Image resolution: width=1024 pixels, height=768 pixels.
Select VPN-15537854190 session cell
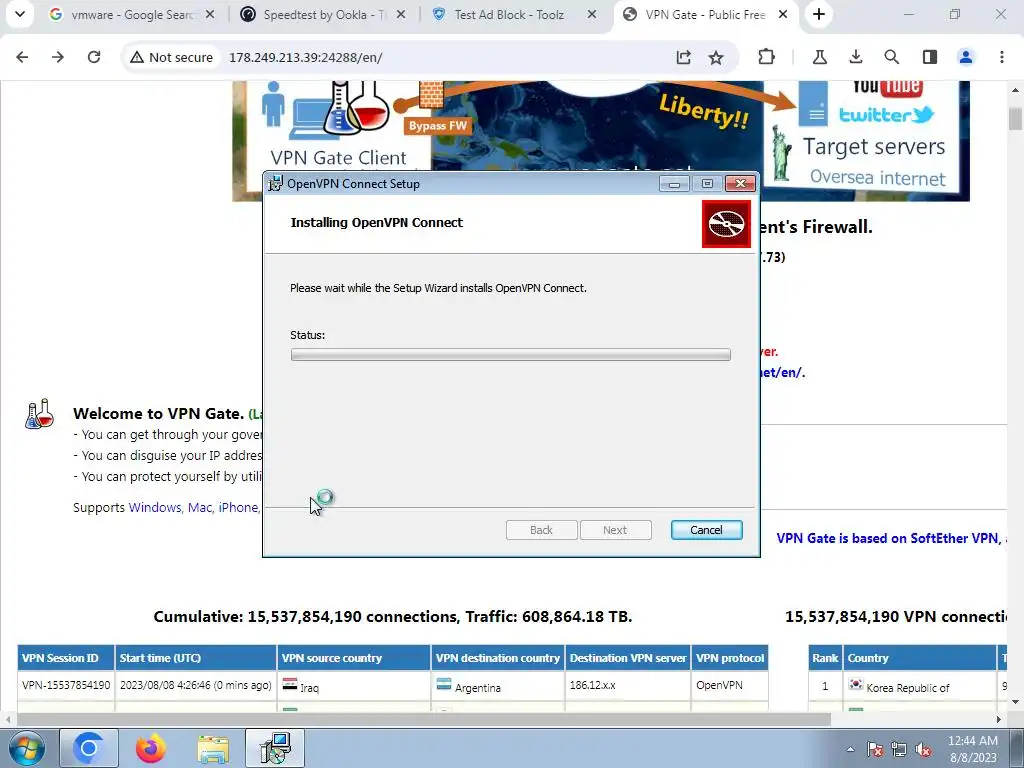click(66, 686)
